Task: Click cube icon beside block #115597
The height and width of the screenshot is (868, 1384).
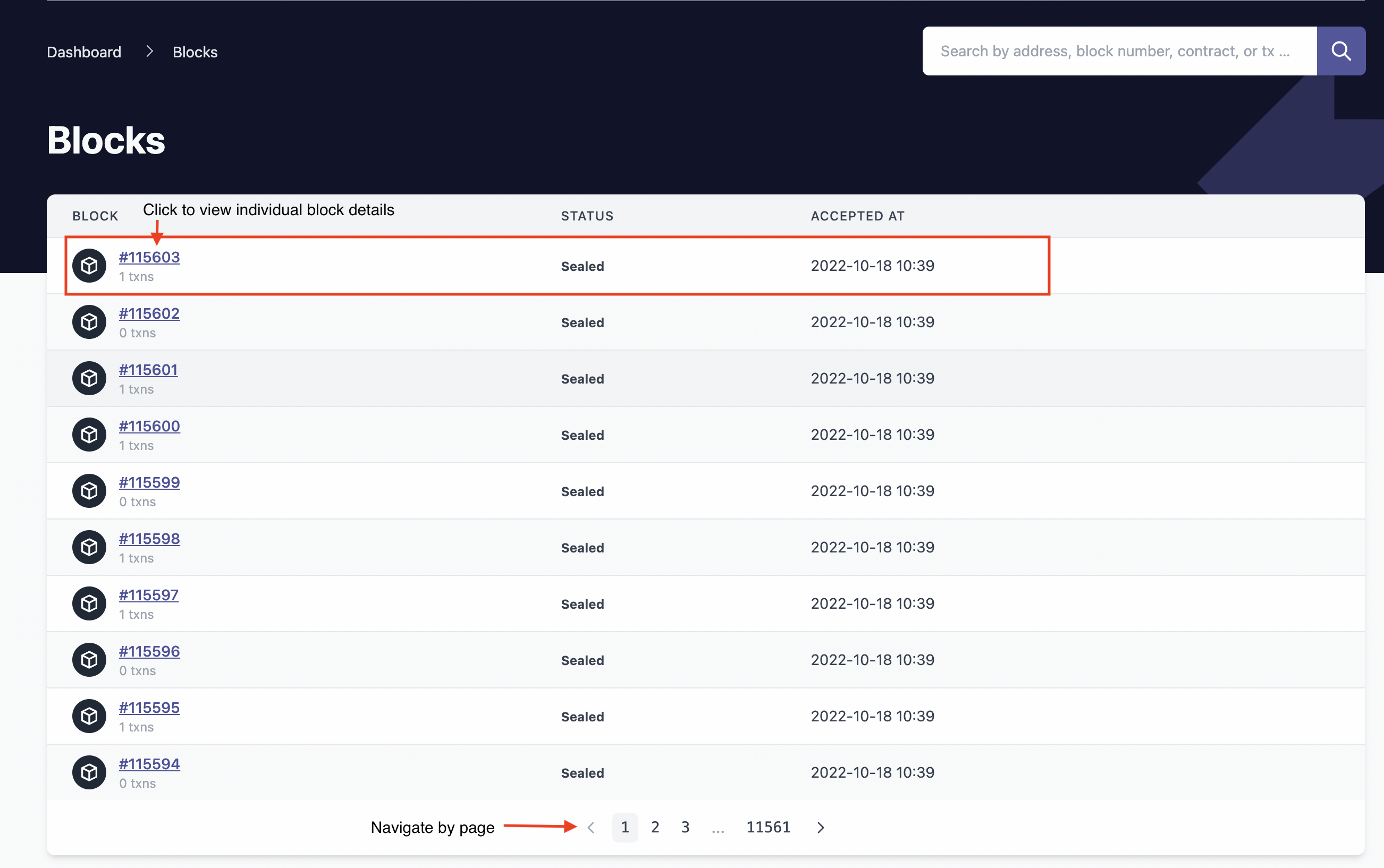Action: (89, 603)
